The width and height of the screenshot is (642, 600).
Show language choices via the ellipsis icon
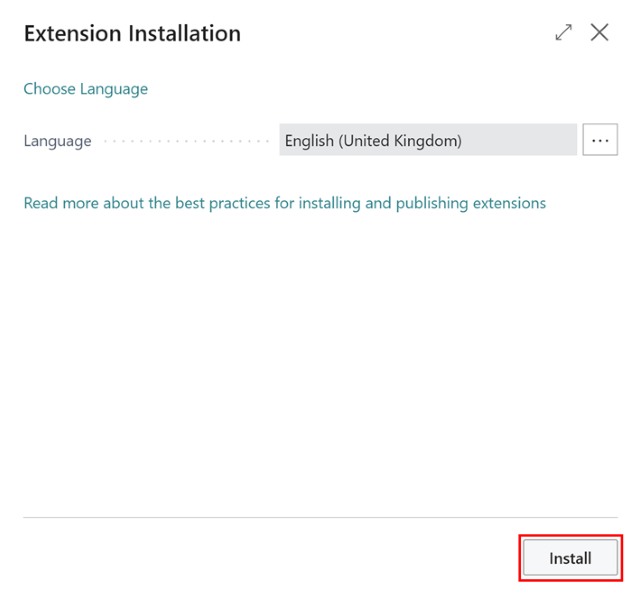tap(600, 141)
